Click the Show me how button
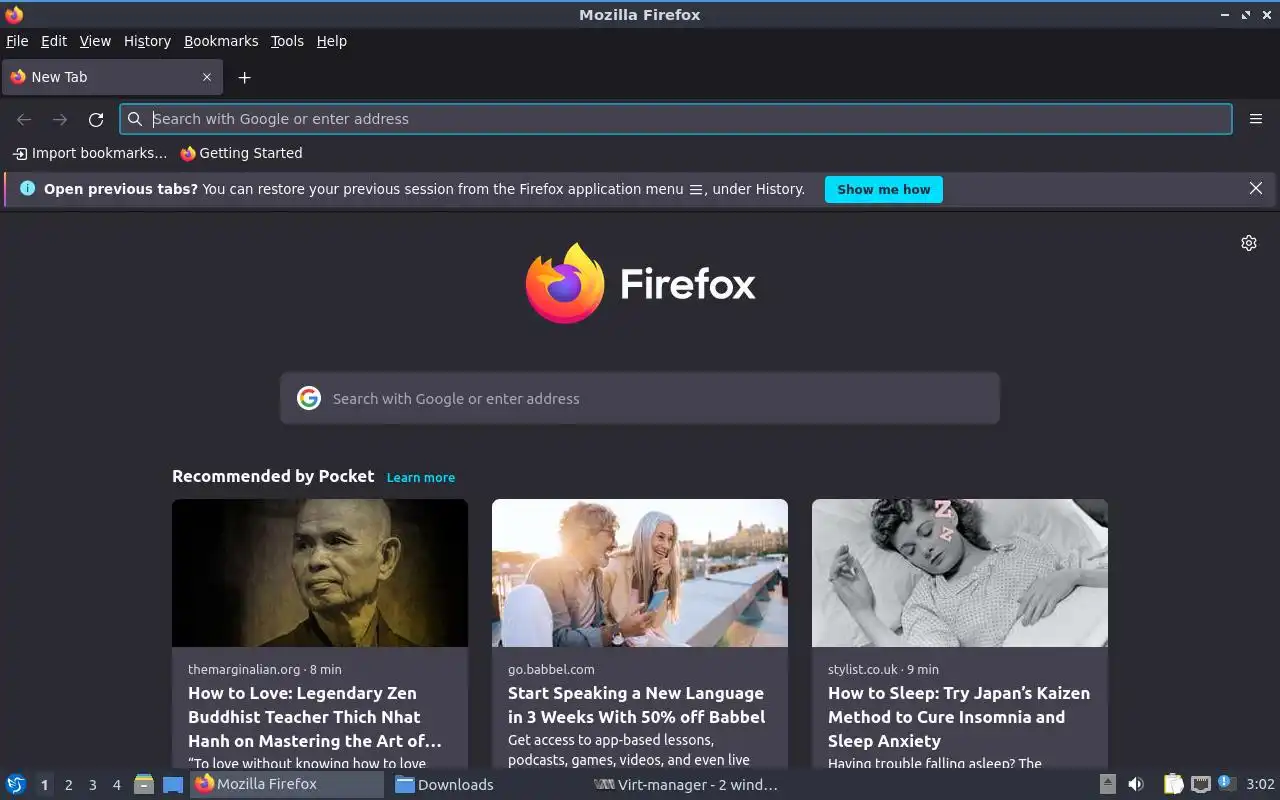This screenshot has width=1280, height=800. pyautogui.click(x=884, y=189)
